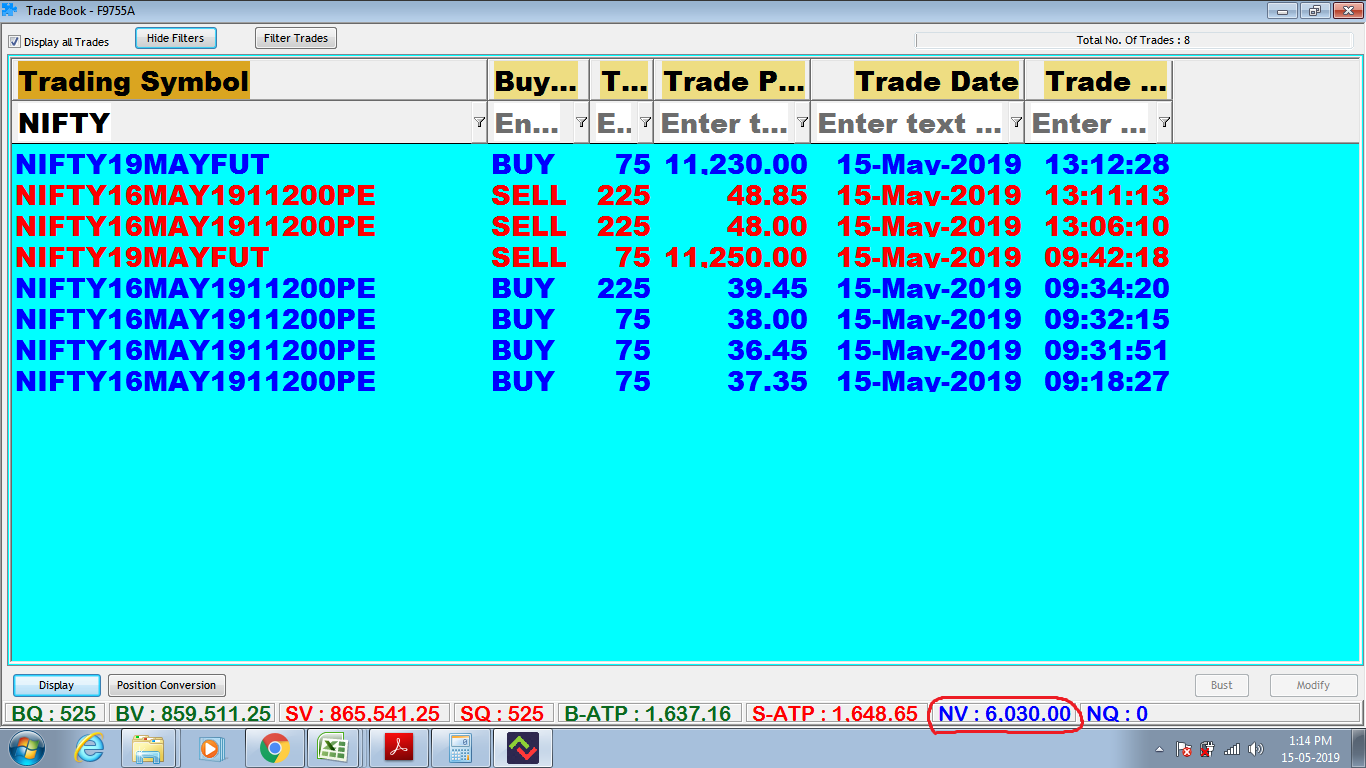The width and height of the screenshot is (1366, 768).
Task: Open the Windows Start menu
Action: (x=27, y=748)
